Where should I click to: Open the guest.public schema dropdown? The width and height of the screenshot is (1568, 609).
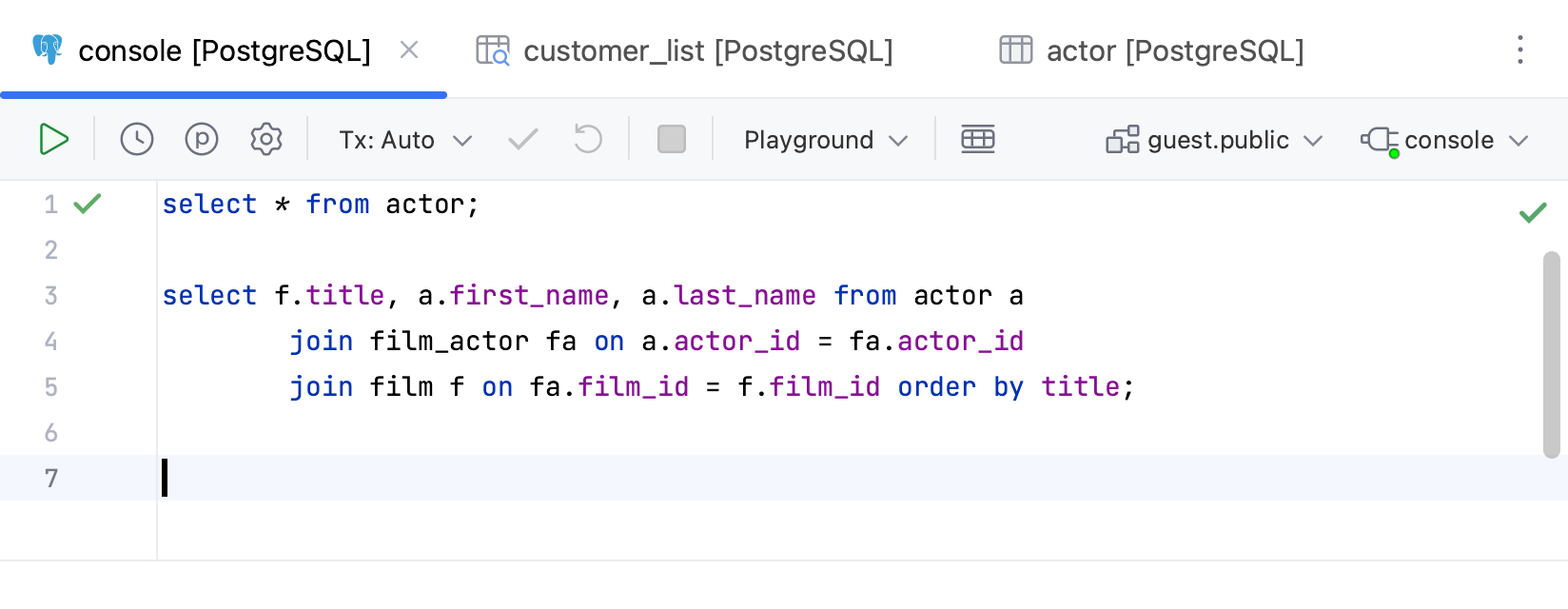(x=1214, y=140)
